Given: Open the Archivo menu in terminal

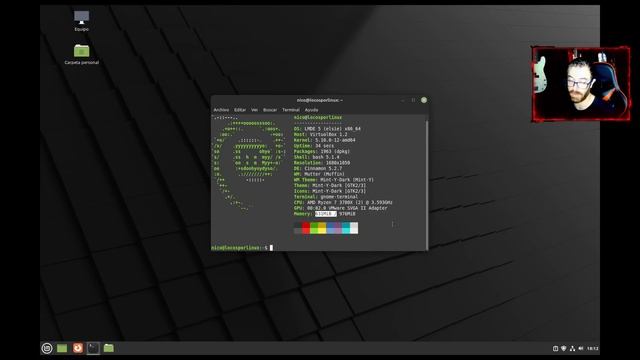Looking at the screenshot, I should click(221, 110).
